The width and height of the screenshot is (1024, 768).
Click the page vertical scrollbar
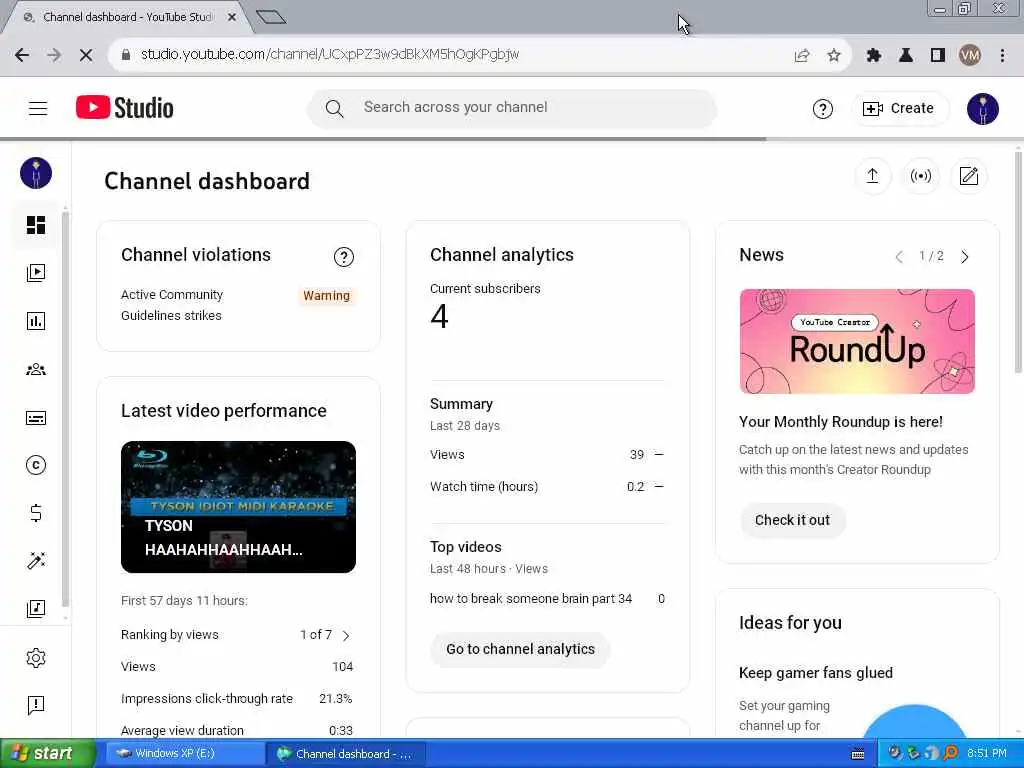pos(1018,261)
